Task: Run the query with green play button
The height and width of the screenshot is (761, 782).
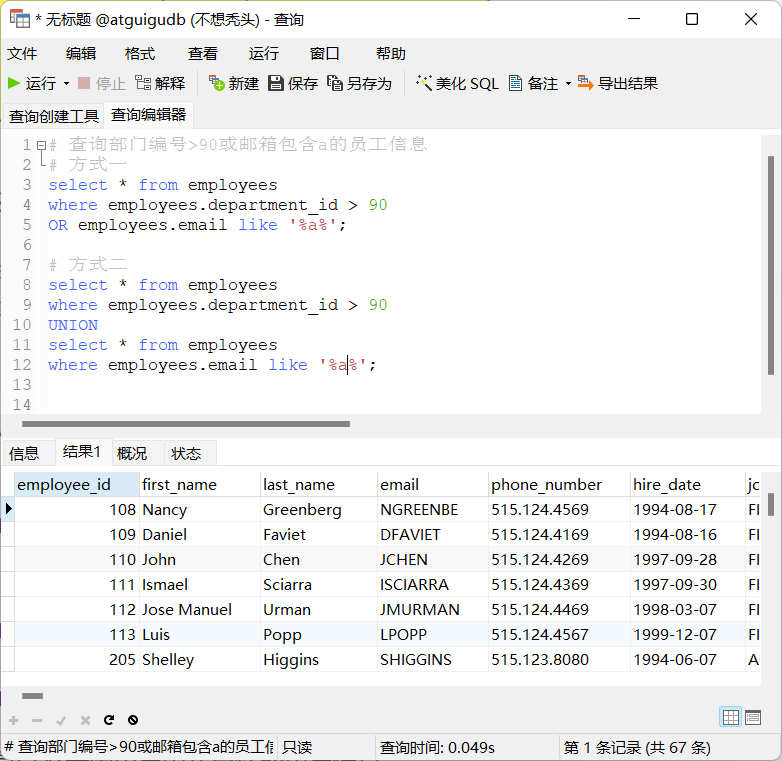Action: pyautogui.click(x=31, y=83)
